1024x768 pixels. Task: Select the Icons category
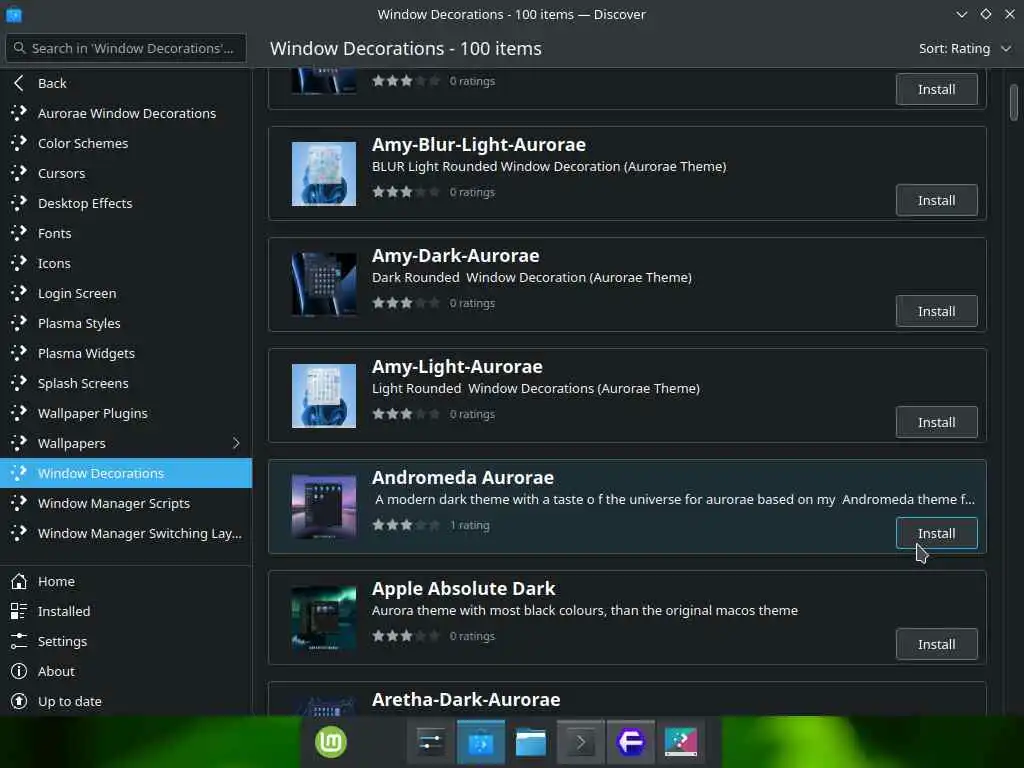coord(126,263)
